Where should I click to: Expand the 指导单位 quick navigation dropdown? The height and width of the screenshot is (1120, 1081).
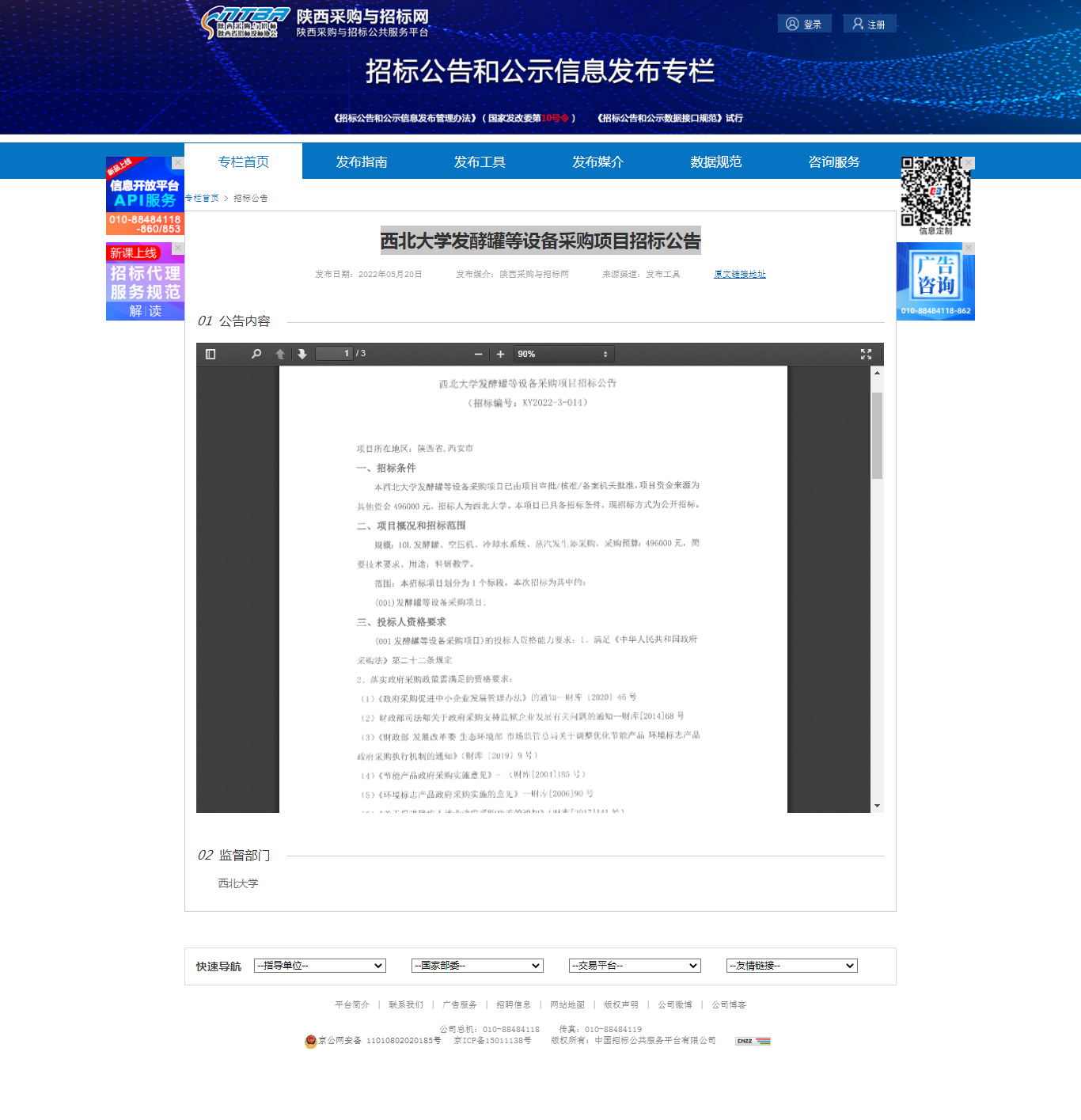coord(320,966)
